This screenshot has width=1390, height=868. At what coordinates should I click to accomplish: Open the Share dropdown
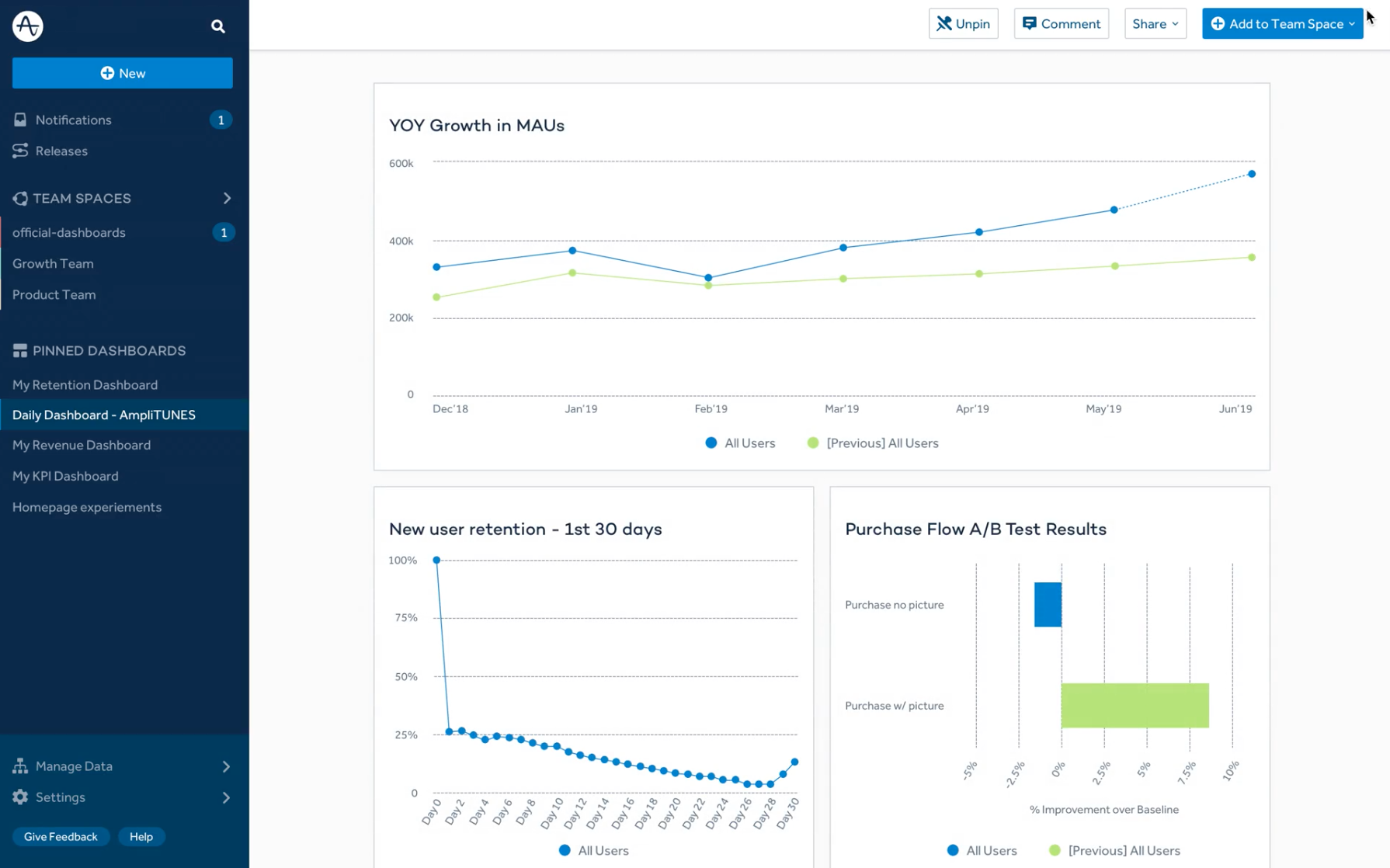[x=1155, y=23]
